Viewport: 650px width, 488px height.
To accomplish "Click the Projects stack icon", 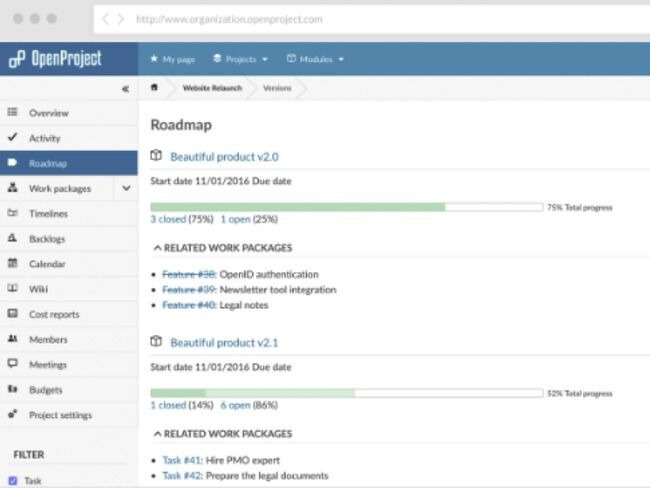I will click(217, 58).
